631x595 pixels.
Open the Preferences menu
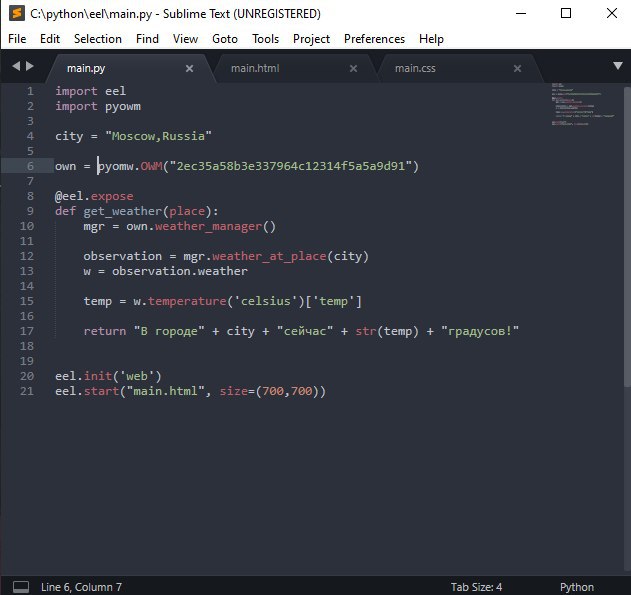(374, 39)
